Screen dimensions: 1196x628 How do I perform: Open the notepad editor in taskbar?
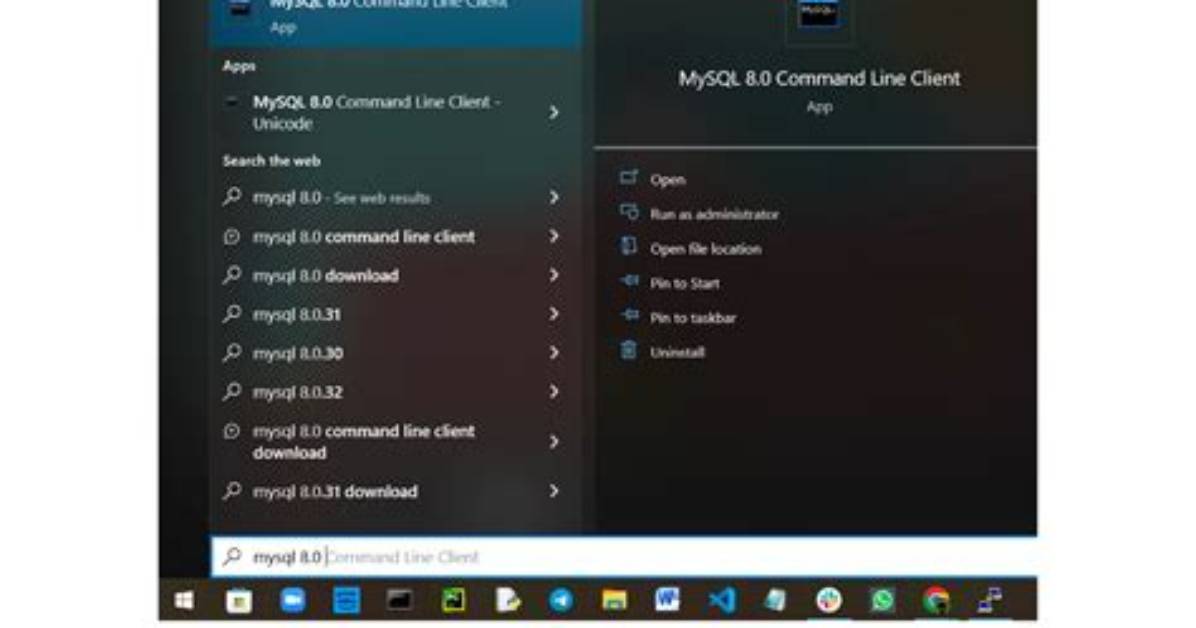pos(507,601)
